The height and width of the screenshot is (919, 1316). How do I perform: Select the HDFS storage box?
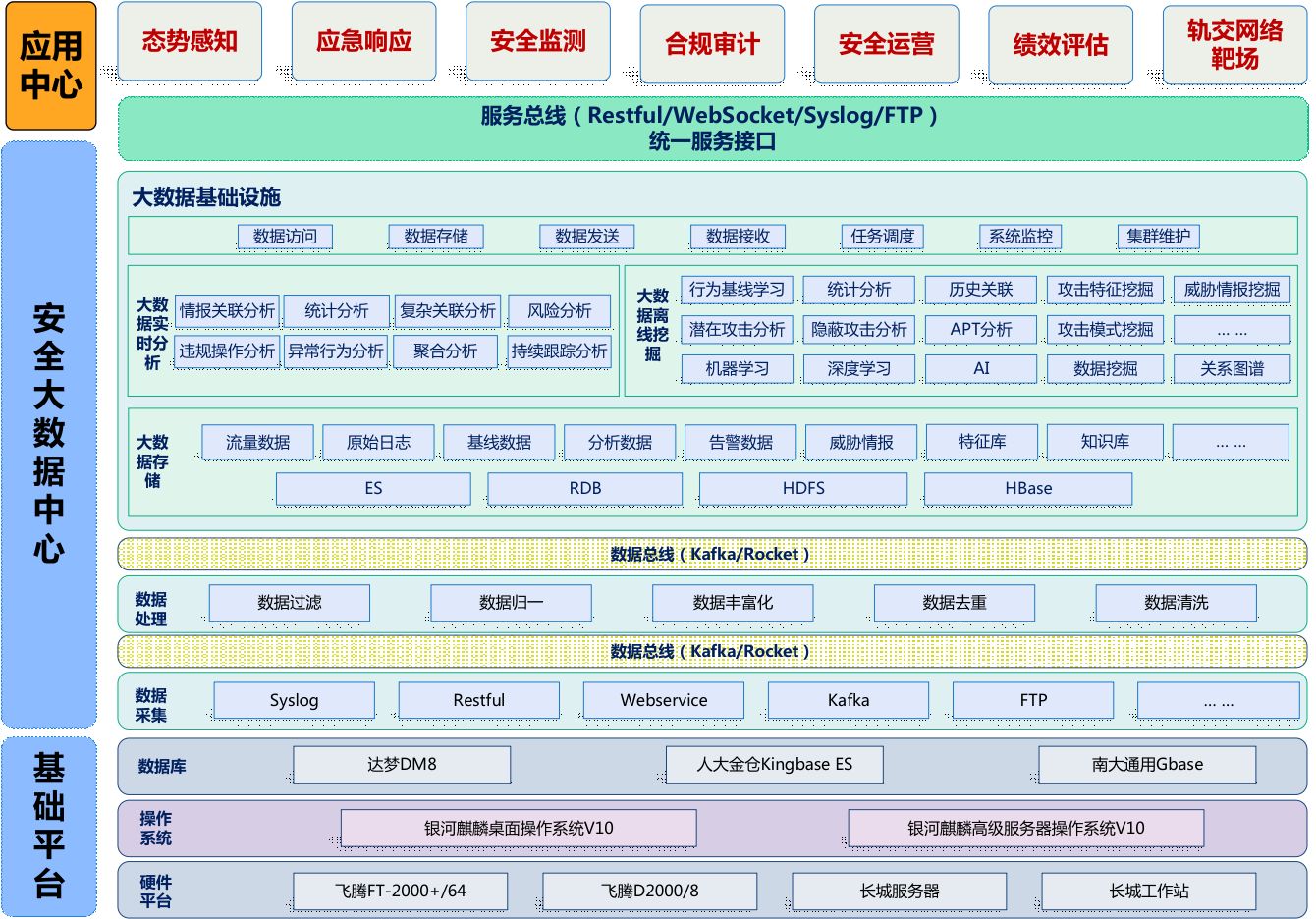802,488
